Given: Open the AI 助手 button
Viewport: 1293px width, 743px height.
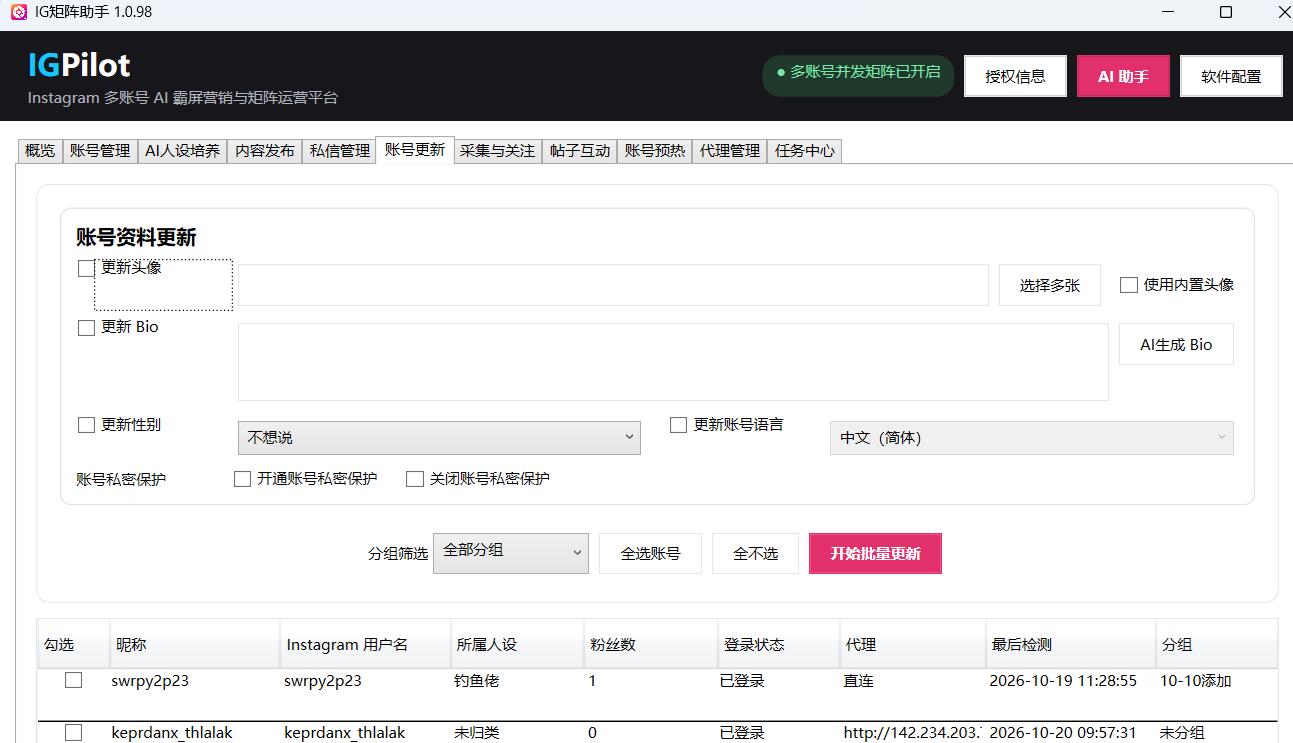Looking at the screenshot, I should pos(1123,76).
